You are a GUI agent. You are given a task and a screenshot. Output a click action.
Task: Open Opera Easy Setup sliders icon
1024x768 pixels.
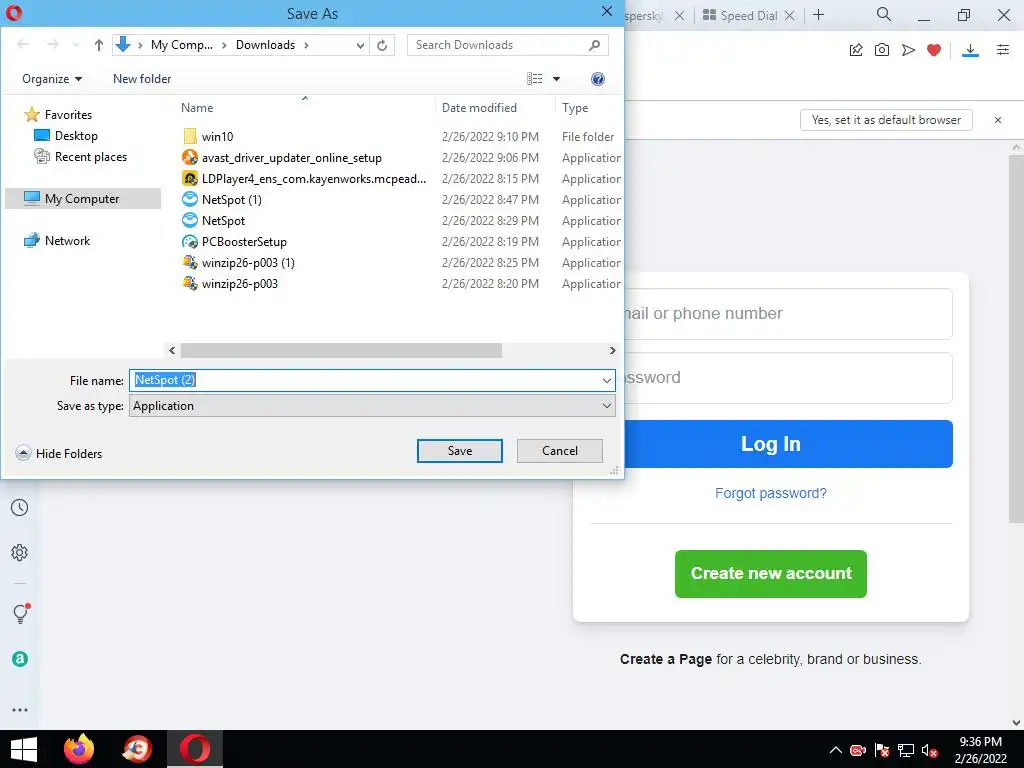point(1003,50)
